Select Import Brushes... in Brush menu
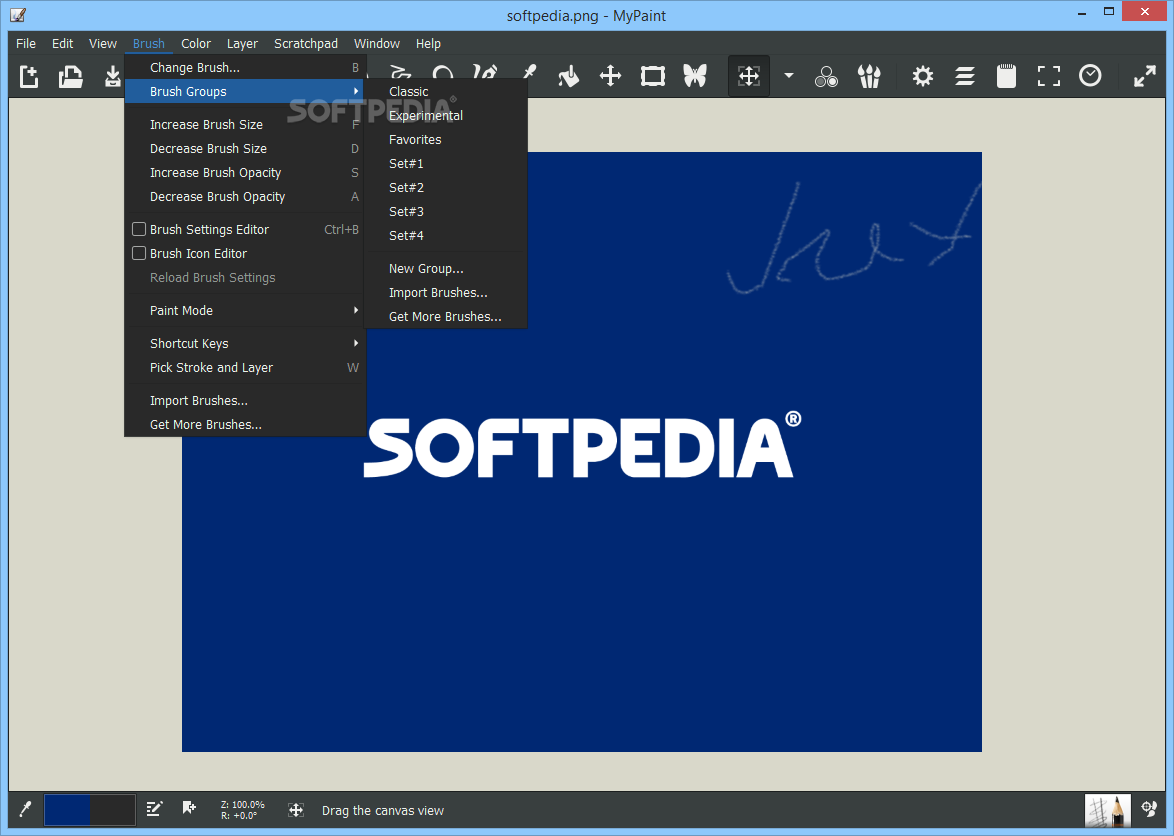This screenshot has height=836, width=1174. tap(246, 400)
